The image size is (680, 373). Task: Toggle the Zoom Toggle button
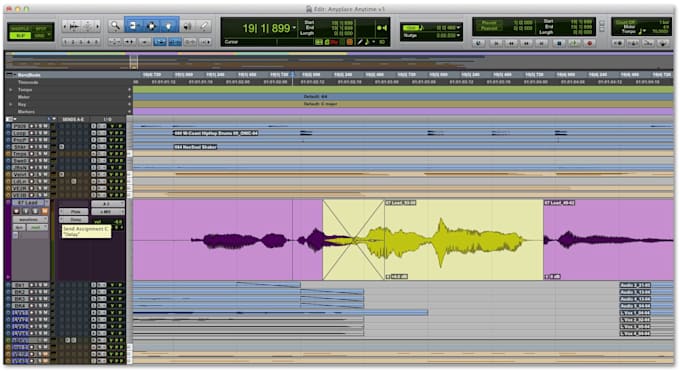click(114, 42)
